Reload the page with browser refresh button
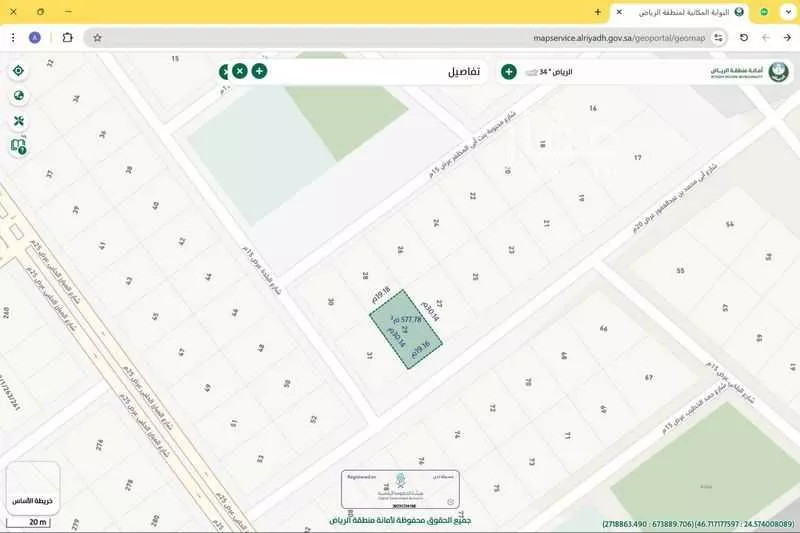Viewport: 800px width, 533px height. coord(743,37)
